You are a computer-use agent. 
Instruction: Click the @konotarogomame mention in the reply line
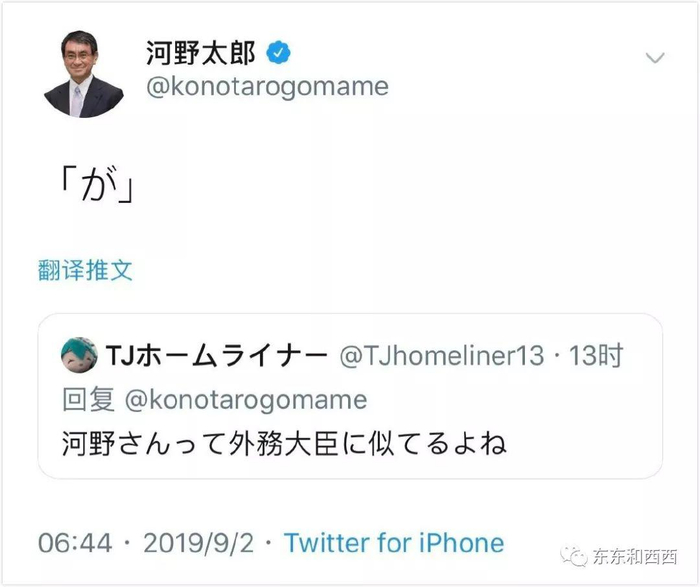(x=244, y=400)
